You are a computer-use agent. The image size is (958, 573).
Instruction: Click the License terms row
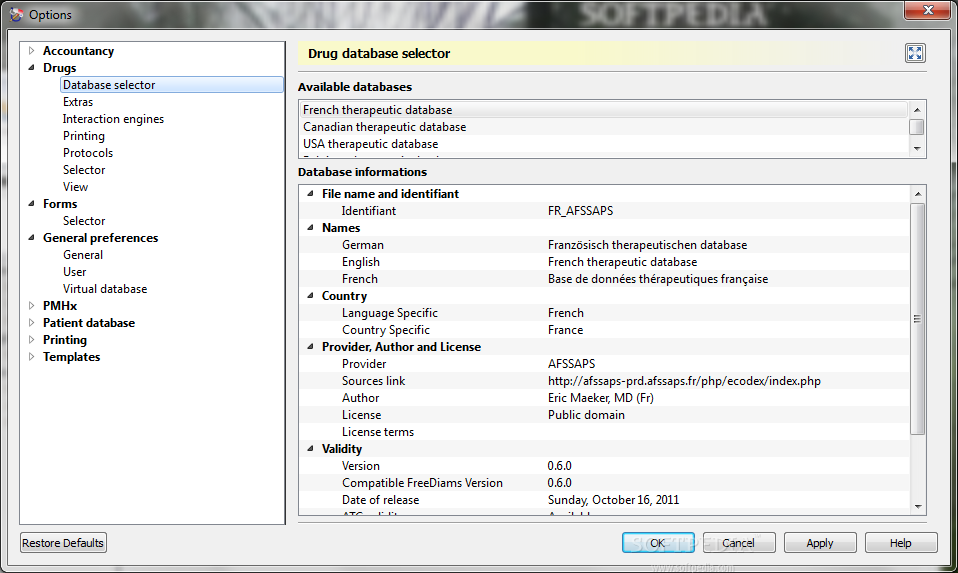(x=604, y=432)
